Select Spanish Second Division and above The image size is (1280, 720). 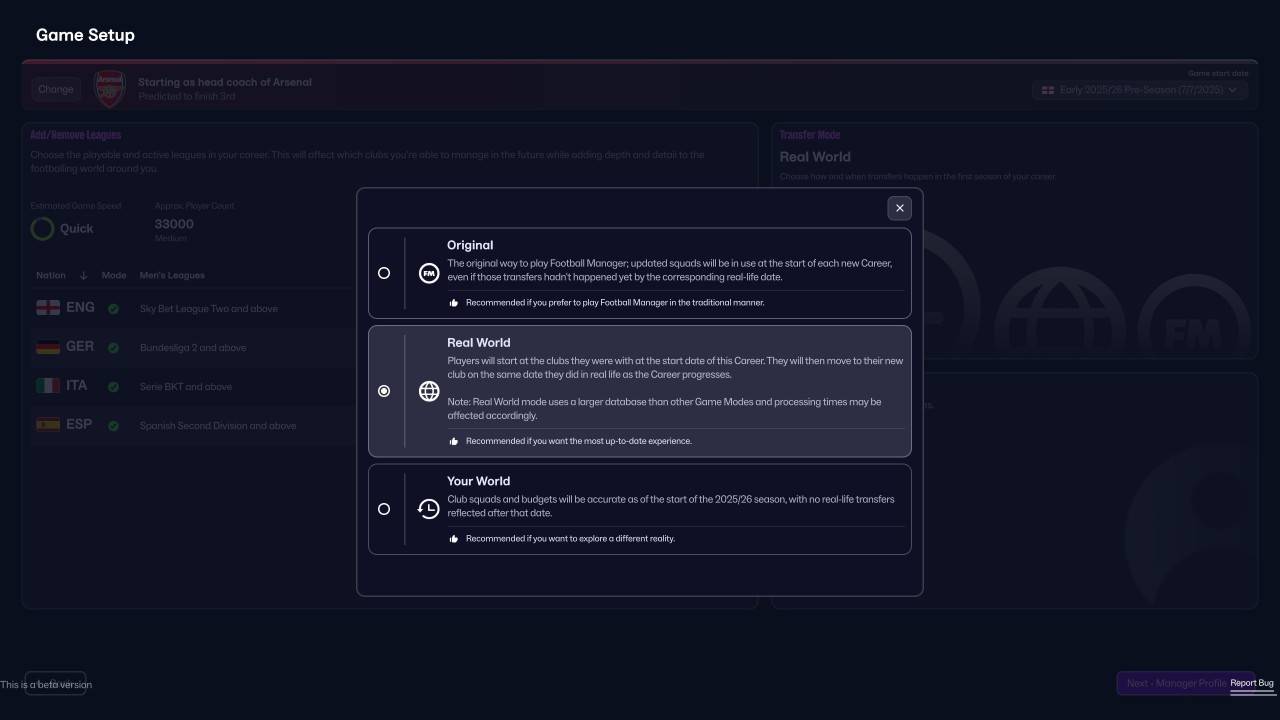(x=218, y=426)
